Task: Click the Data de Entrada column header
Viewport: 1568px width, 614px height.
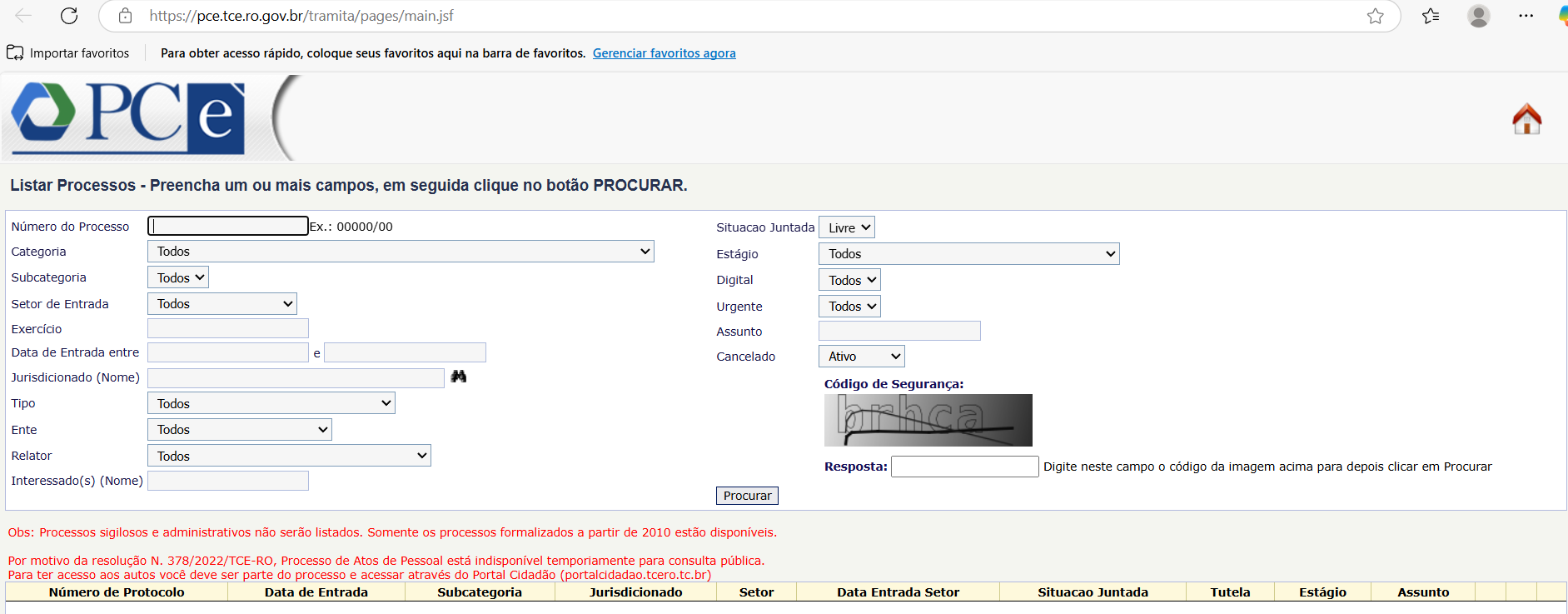Action: [316, 592]
